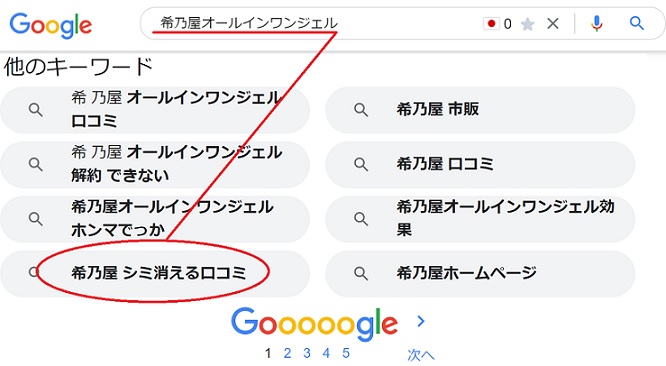Select suggestion 希乃屋オールインワンジェル効果

(480, 219)
